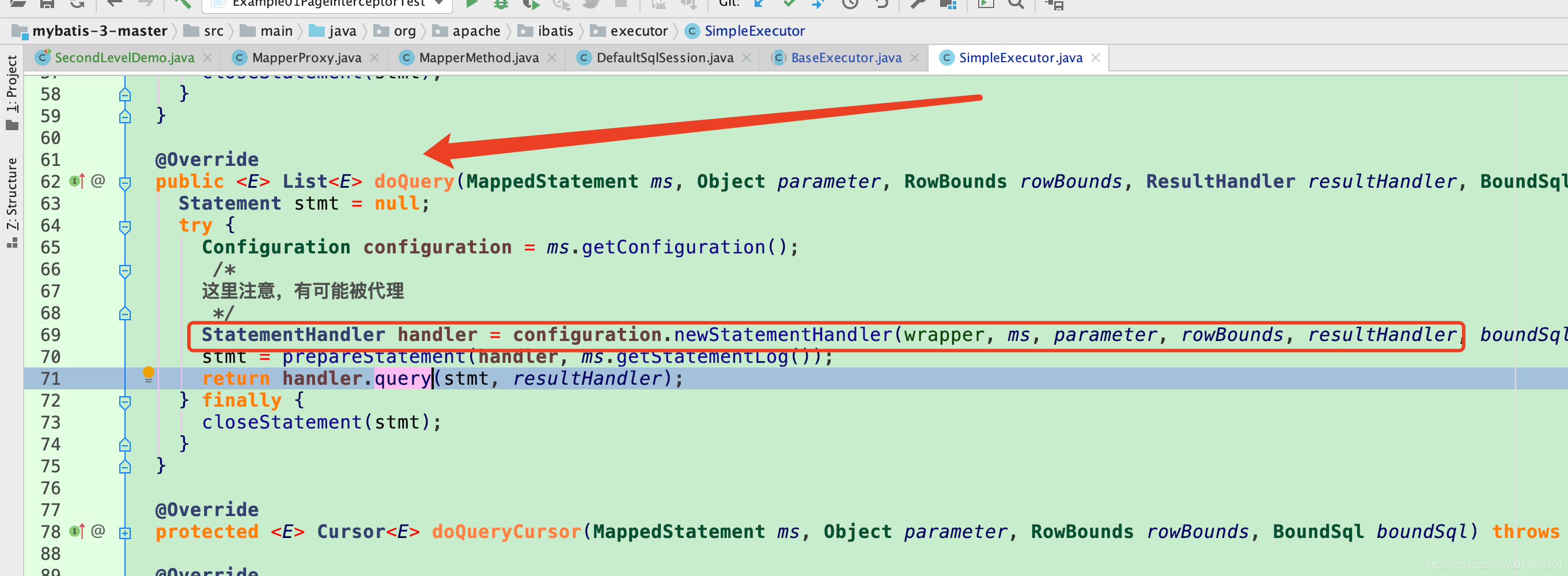The height and width of the screenshot is (576, 1568).
Task: Click src folder in breadcrumb
Action: (x=204, y=31)
